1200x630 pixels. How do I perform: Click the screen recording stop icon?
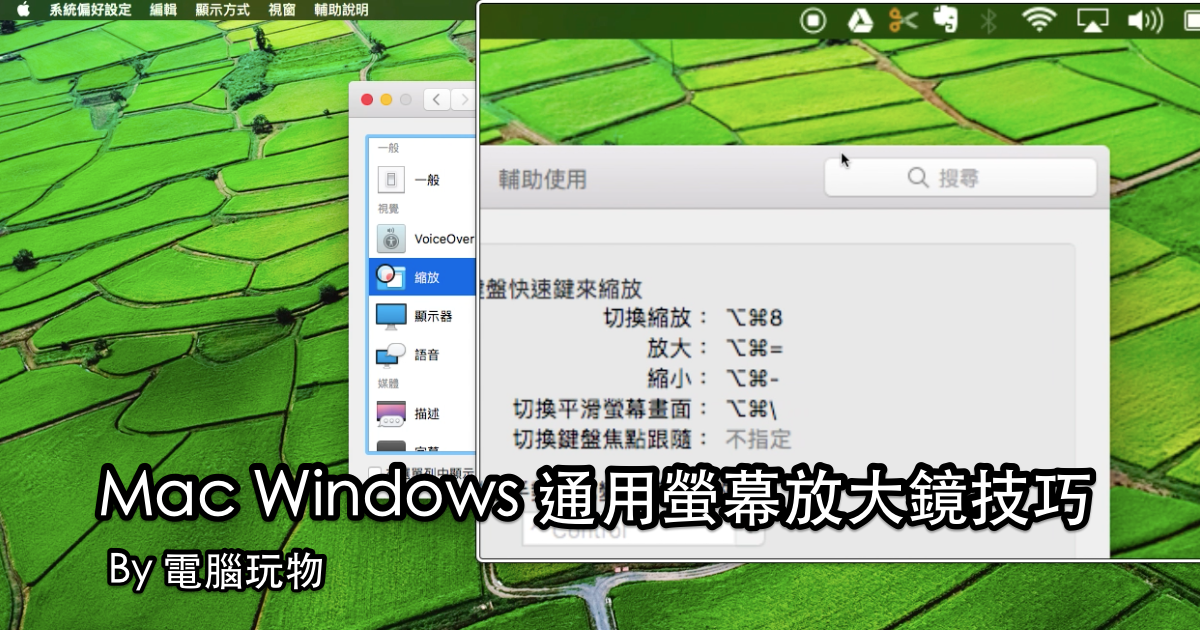pos(814,19)
